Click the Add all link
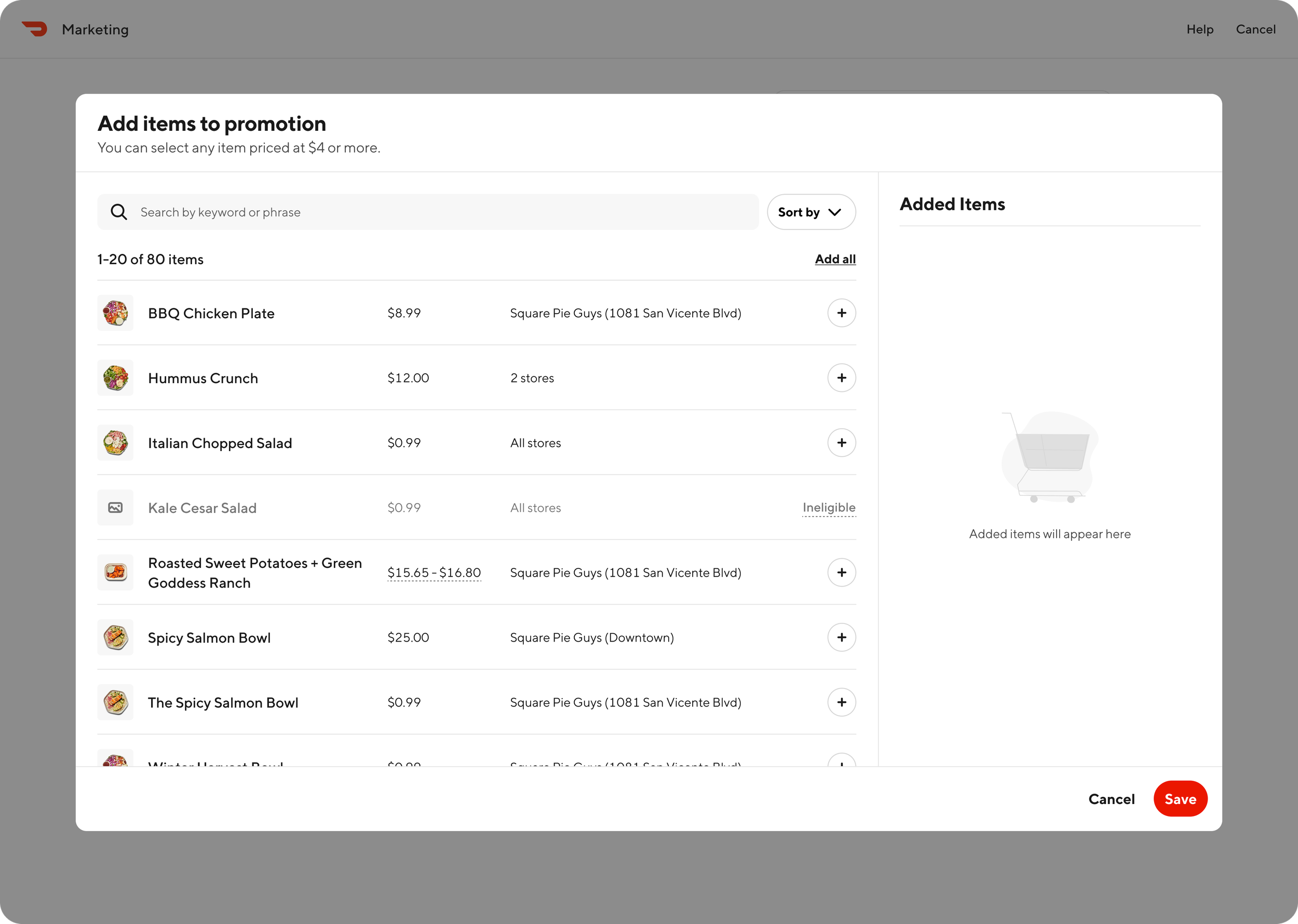Screen dimensions: 1298x924 (x=835, y=260)
